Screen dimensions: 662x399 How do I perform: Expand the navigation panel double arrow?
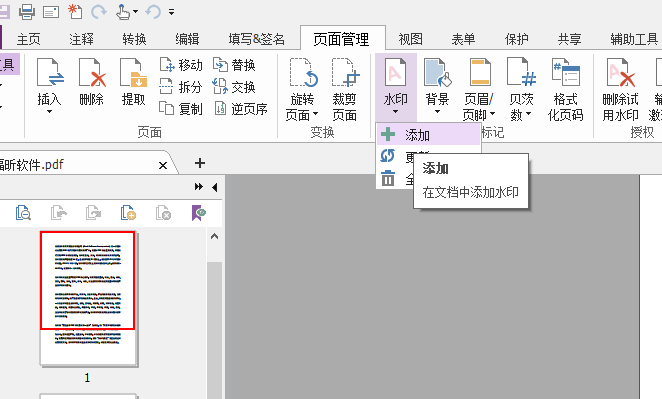click(x=198, y=187)
